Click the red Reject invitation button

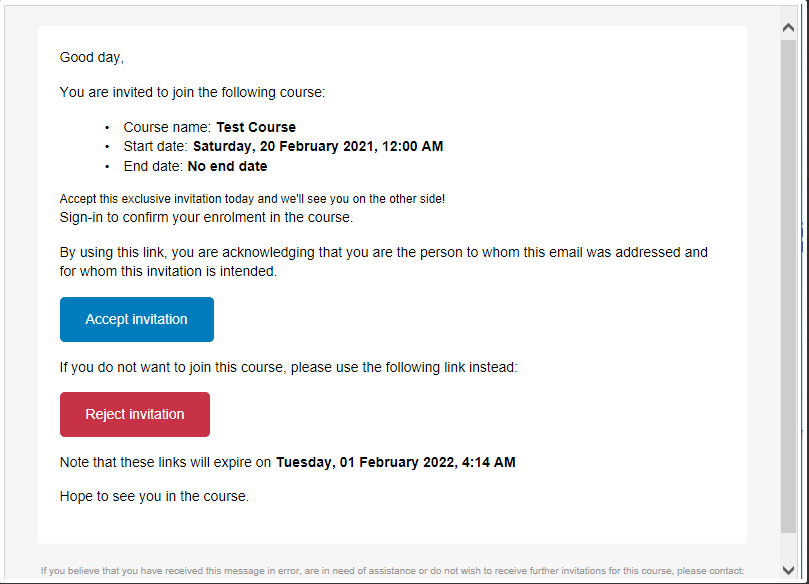pos(135,414)
